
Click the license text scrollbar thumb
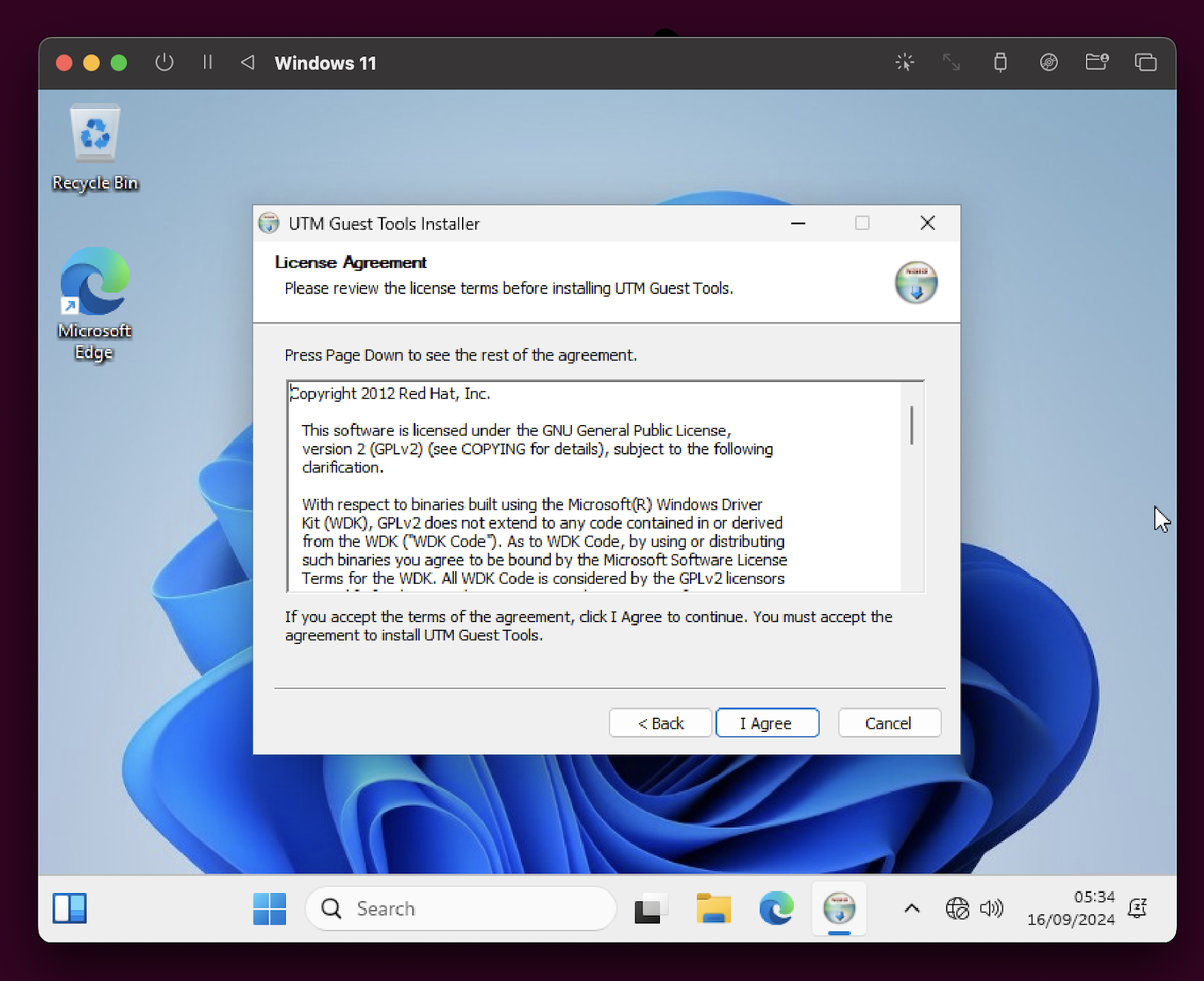point(912,426)
